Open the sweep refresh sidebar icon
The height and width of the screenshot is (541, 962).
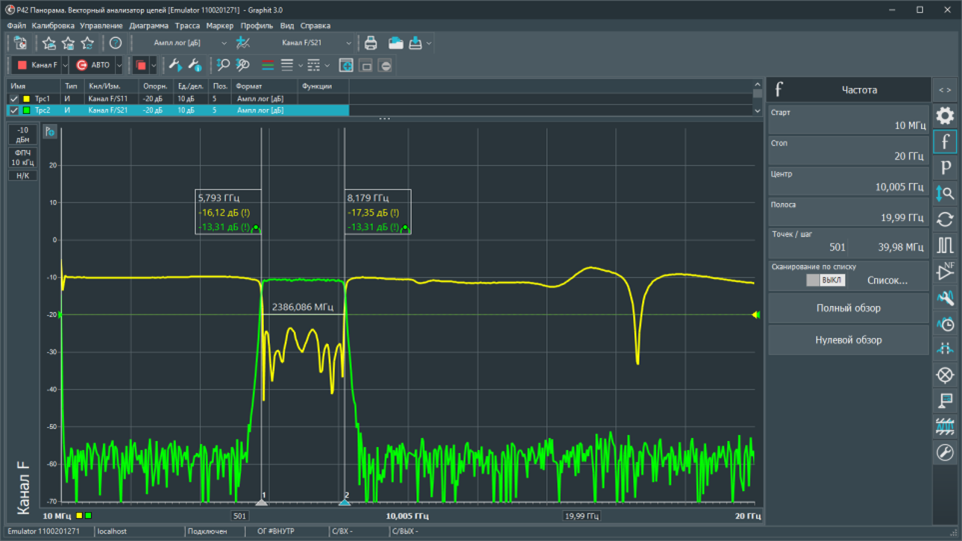pos(945,220)
